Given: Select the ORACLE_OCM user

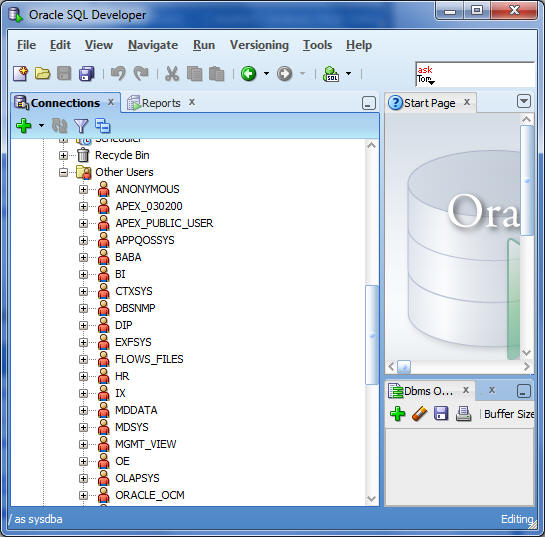Looking at the screenshot, I should pos(150,495).
